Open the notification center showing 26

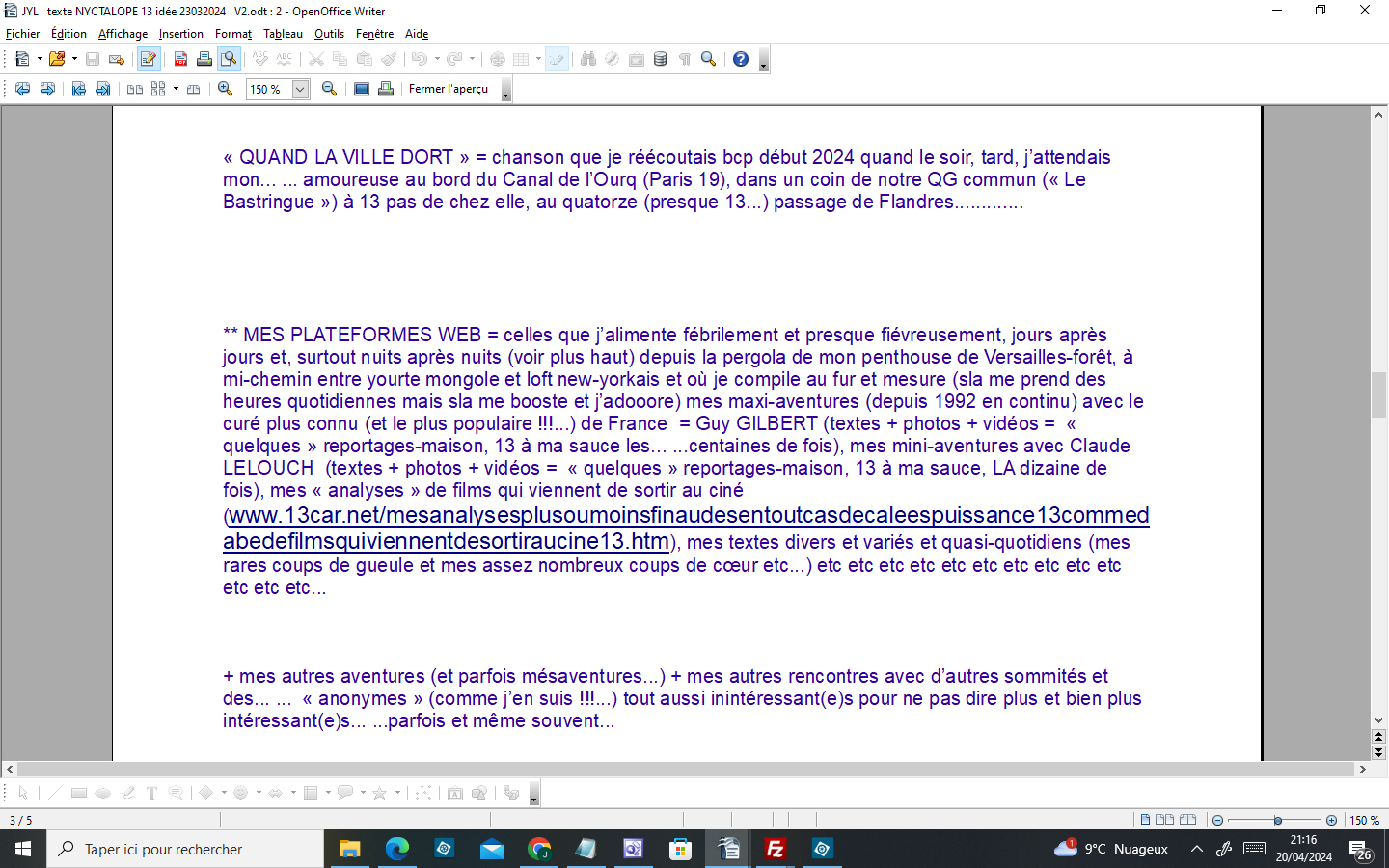(x=1361, y=850)
